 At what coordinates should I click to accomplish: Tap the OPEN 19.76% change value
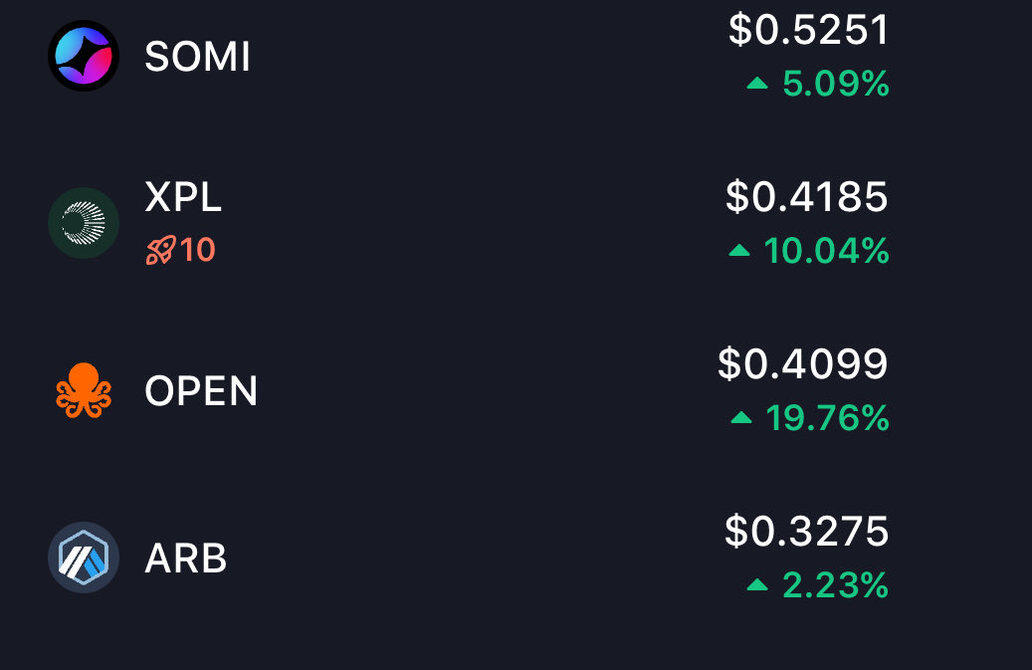coord(827,418)
